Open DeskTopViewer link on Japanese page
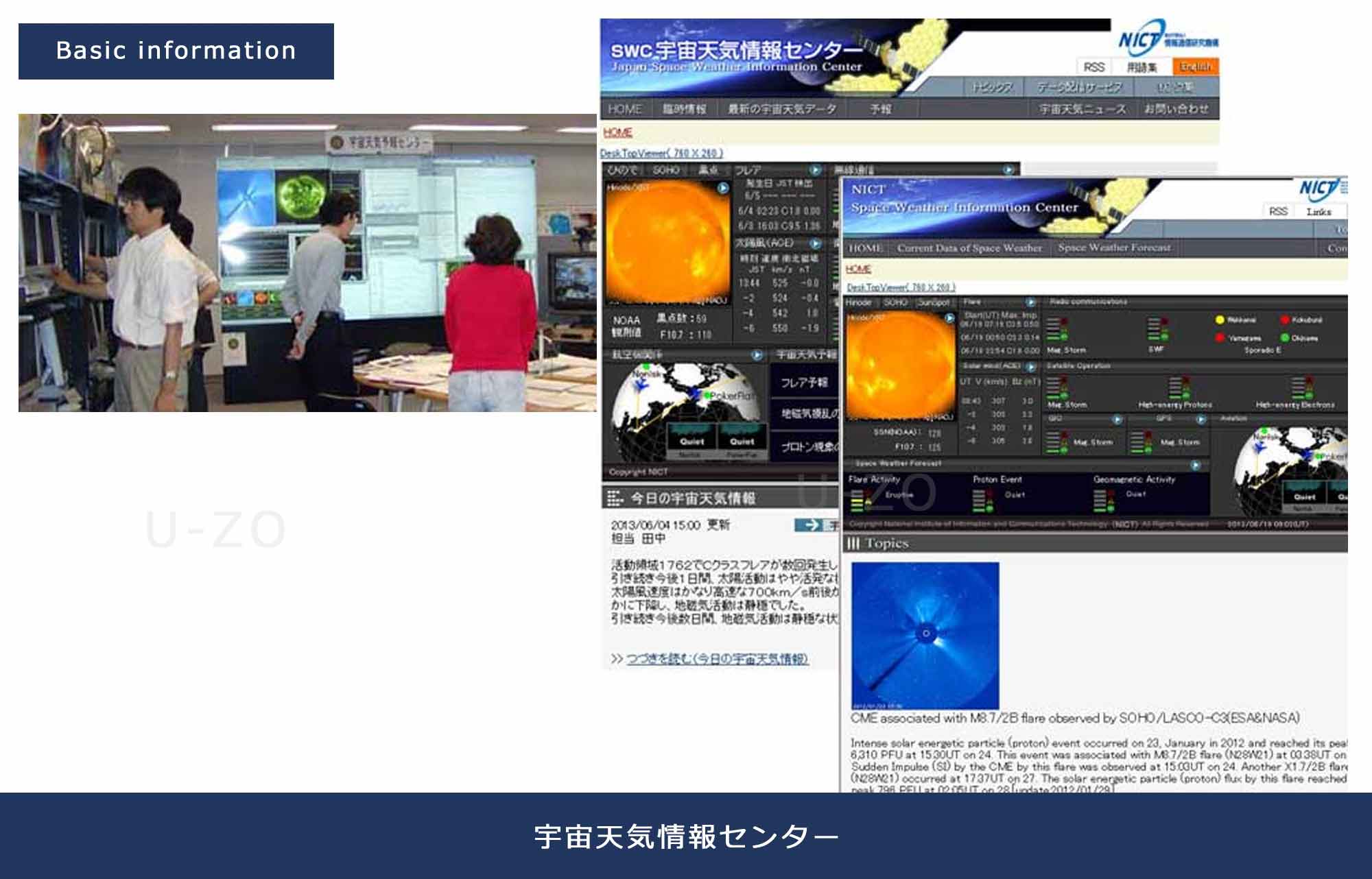The height and width of the screenshot is (879, 1372). (662, 153)
